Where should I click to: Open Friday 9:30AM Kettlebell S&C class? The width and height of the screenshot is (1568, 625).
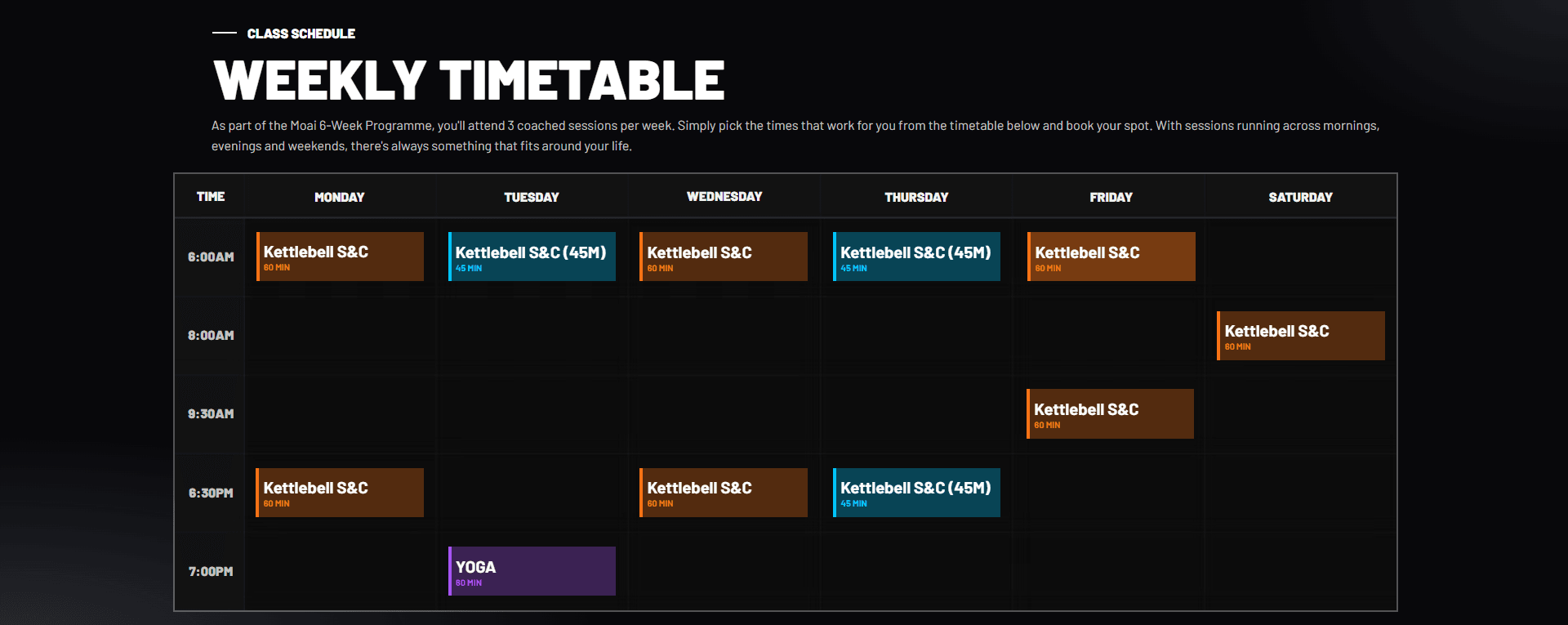tap(1110, 414)
